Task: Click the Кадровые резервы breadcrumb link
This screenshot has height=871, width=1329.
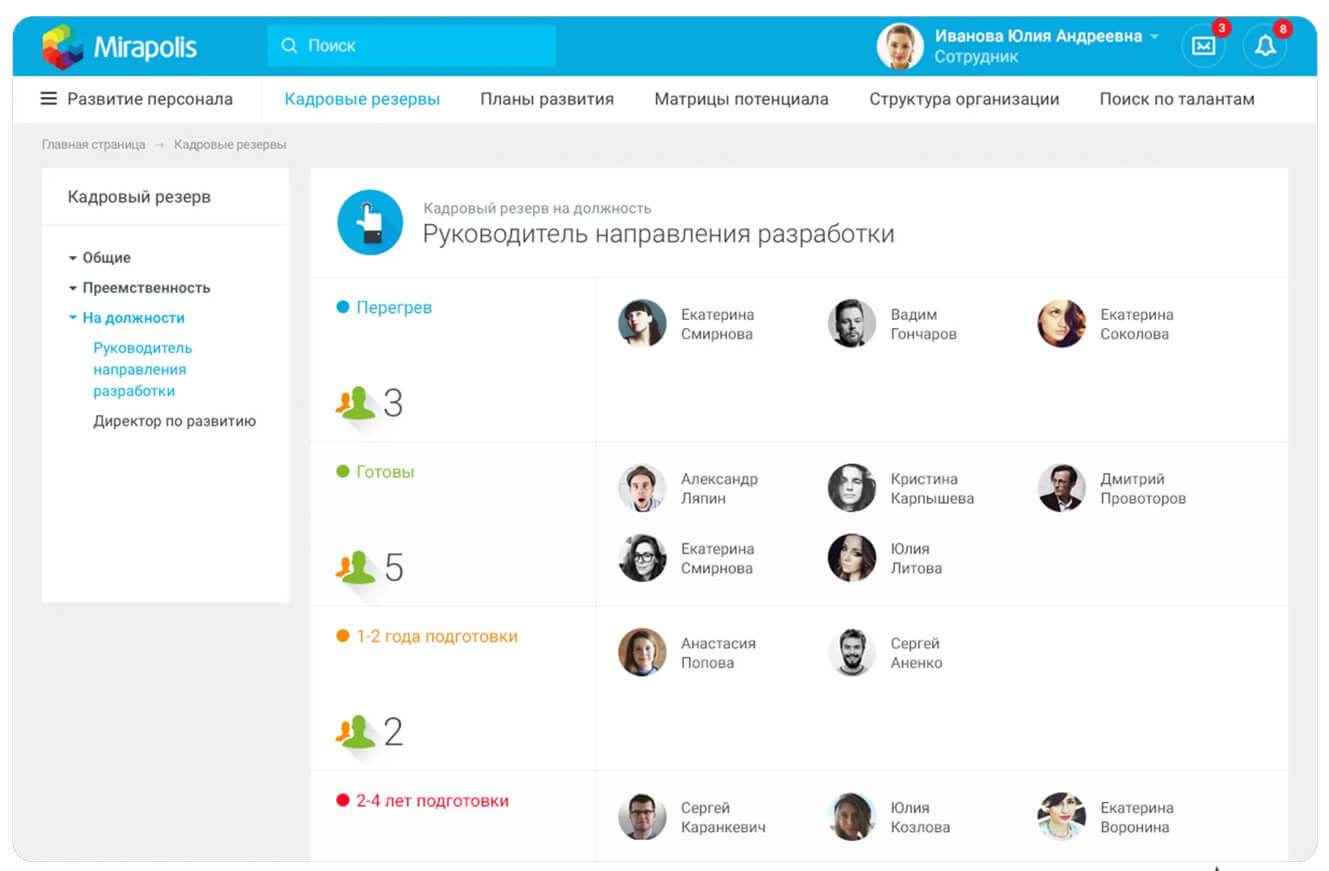Action: [230, 145]
